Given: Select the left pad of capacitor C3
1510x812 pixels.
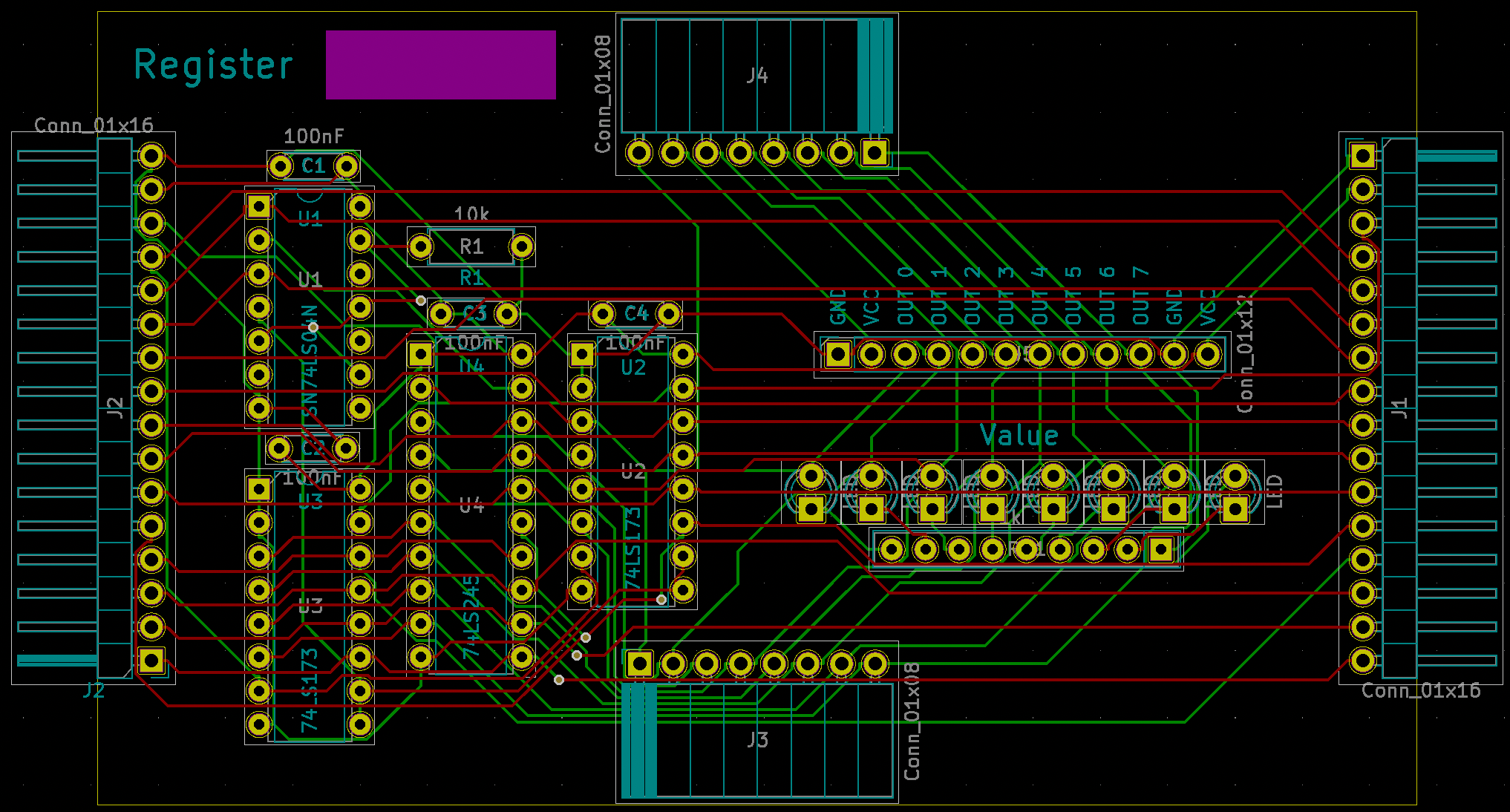Looking at the screenshot, I should [x=441, y=315].
